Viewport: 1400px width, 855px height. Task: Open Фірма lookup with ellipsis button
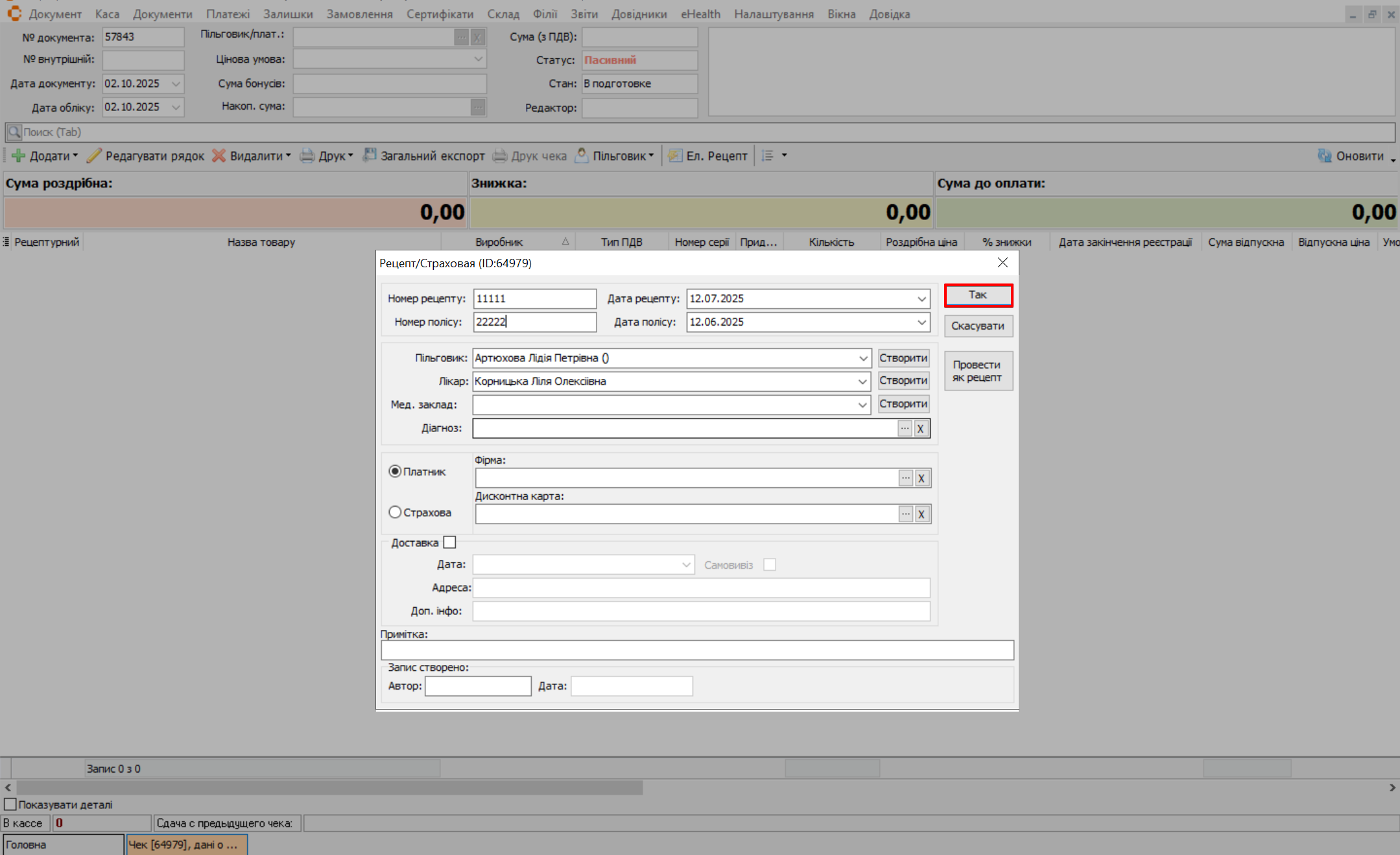pyautogui.click(x=906, y=478)
